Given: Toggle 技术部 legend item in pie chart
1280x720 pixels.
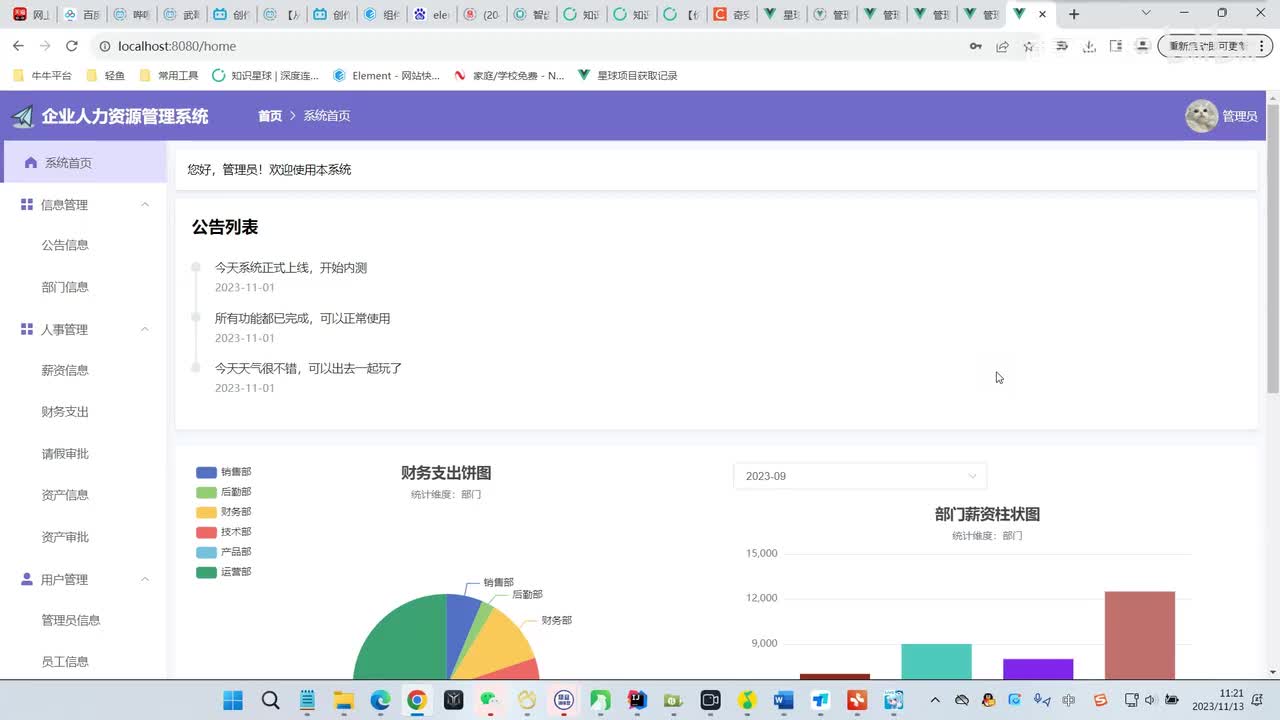Looking at the screenshot, I should pyautogui.click(x=224, y=532).
